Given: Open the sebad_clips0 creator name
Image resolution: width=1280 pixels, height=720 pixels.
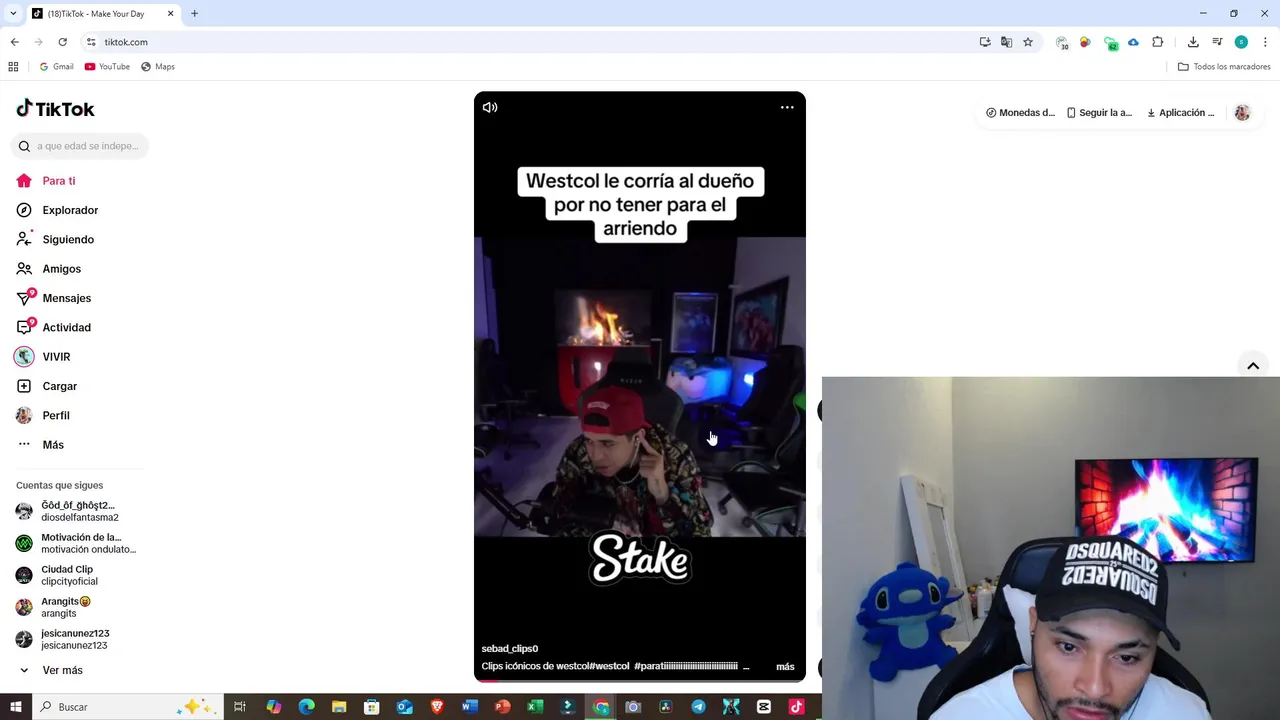Looking at the screenshot, I should pyautogui.click(x=510, y=648).
